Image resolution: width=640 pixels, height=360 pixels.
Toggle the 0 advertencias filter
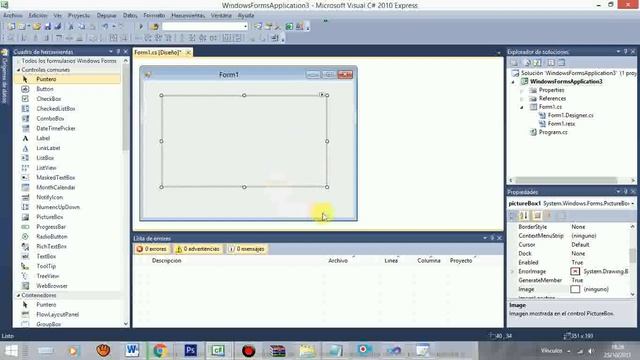[198, 249]
